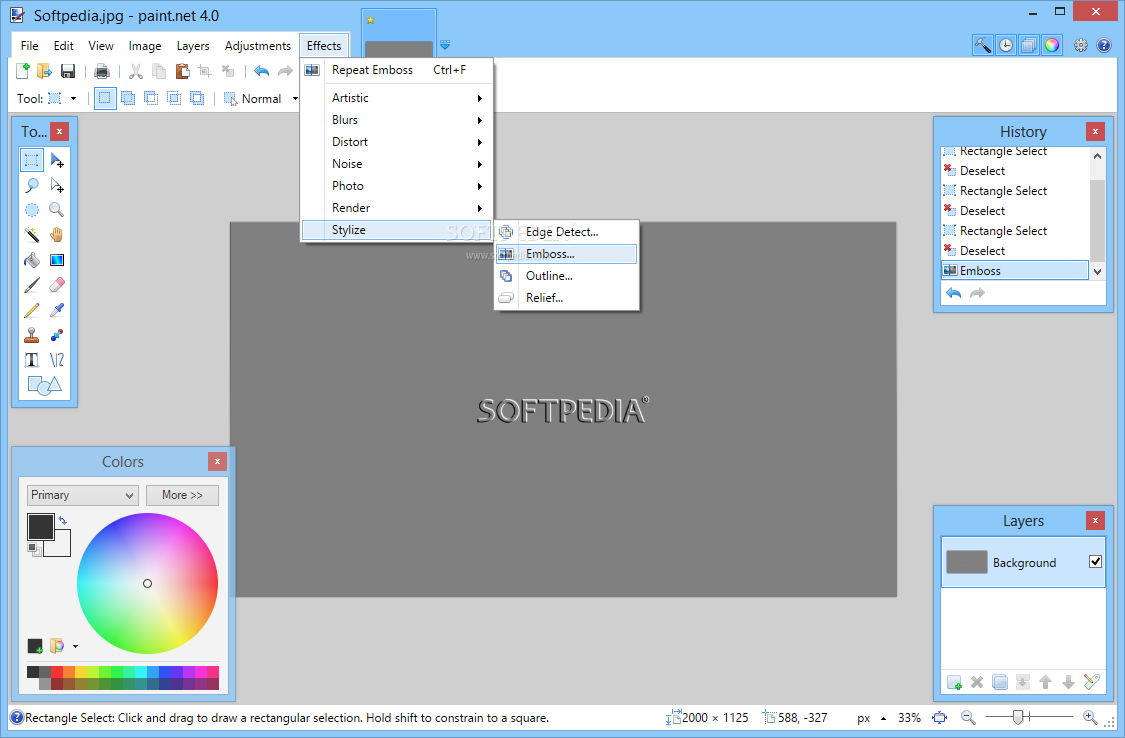The height and width of the screenshot is (738, 1125).
Task: Select the Lasso Select tool
Action: click(32, 185)
